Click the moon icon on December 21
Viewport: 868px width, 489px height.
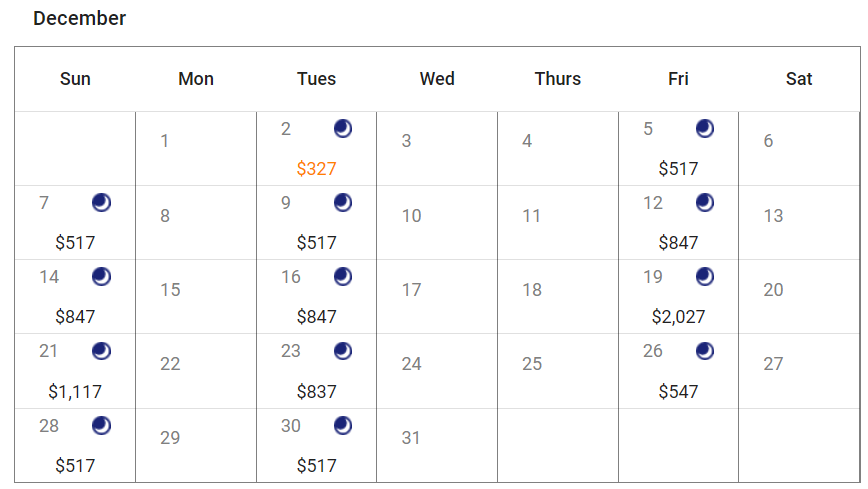tap(101, 351)
